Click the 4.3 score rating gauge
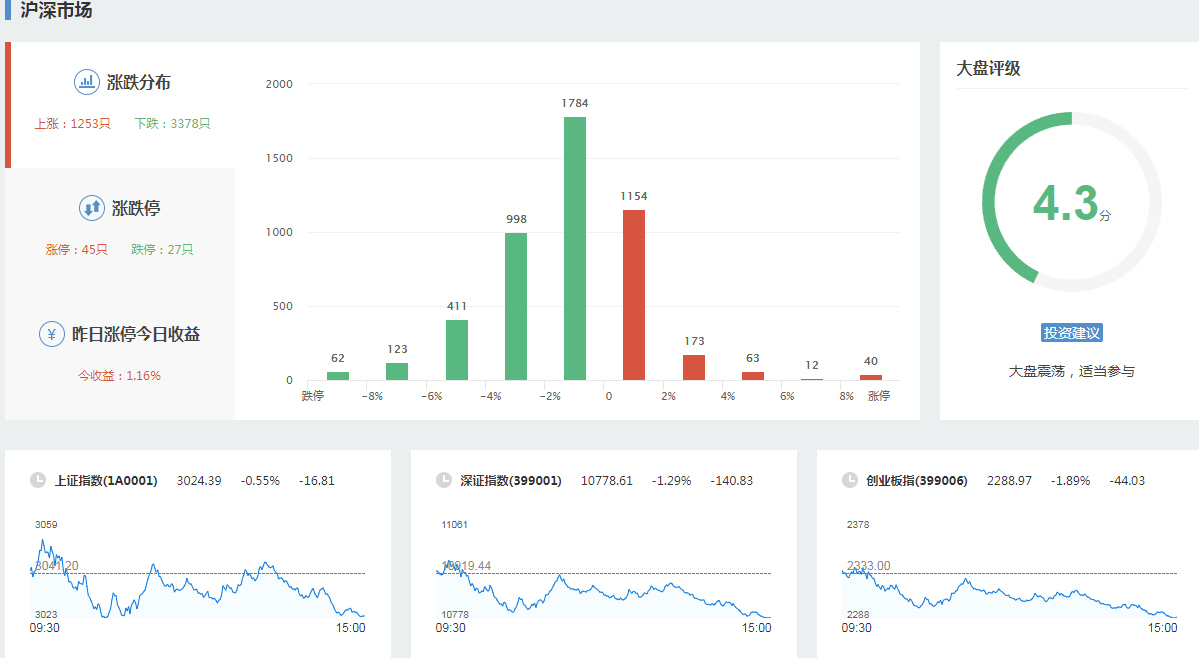 point(1071,202)
